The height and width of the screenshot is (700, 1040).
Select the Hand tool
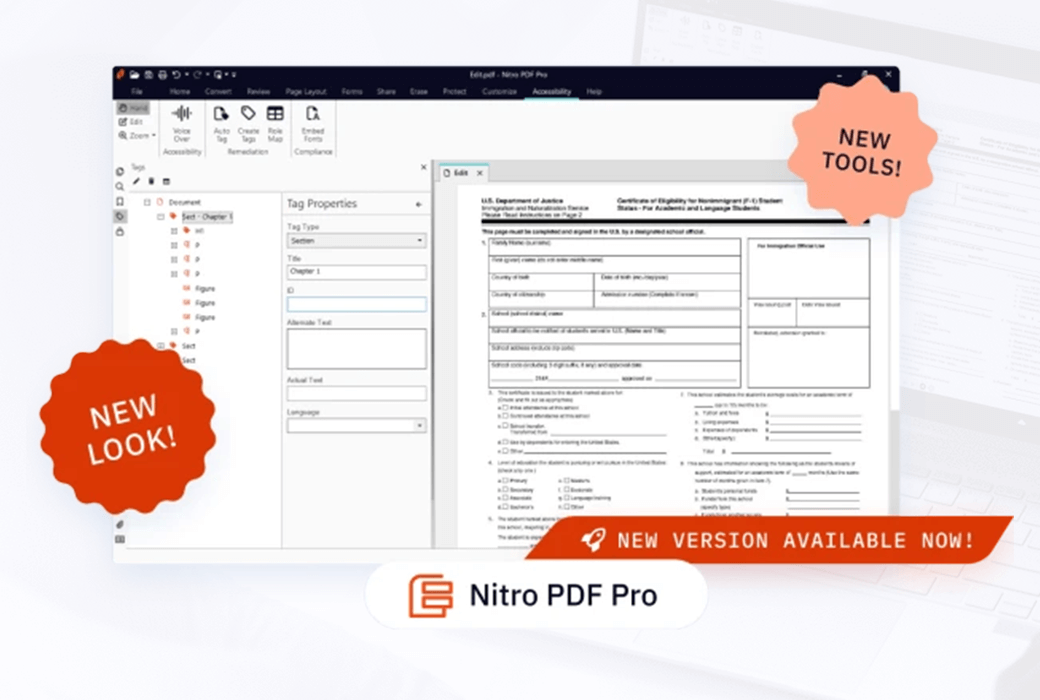(x=135, y=108)
